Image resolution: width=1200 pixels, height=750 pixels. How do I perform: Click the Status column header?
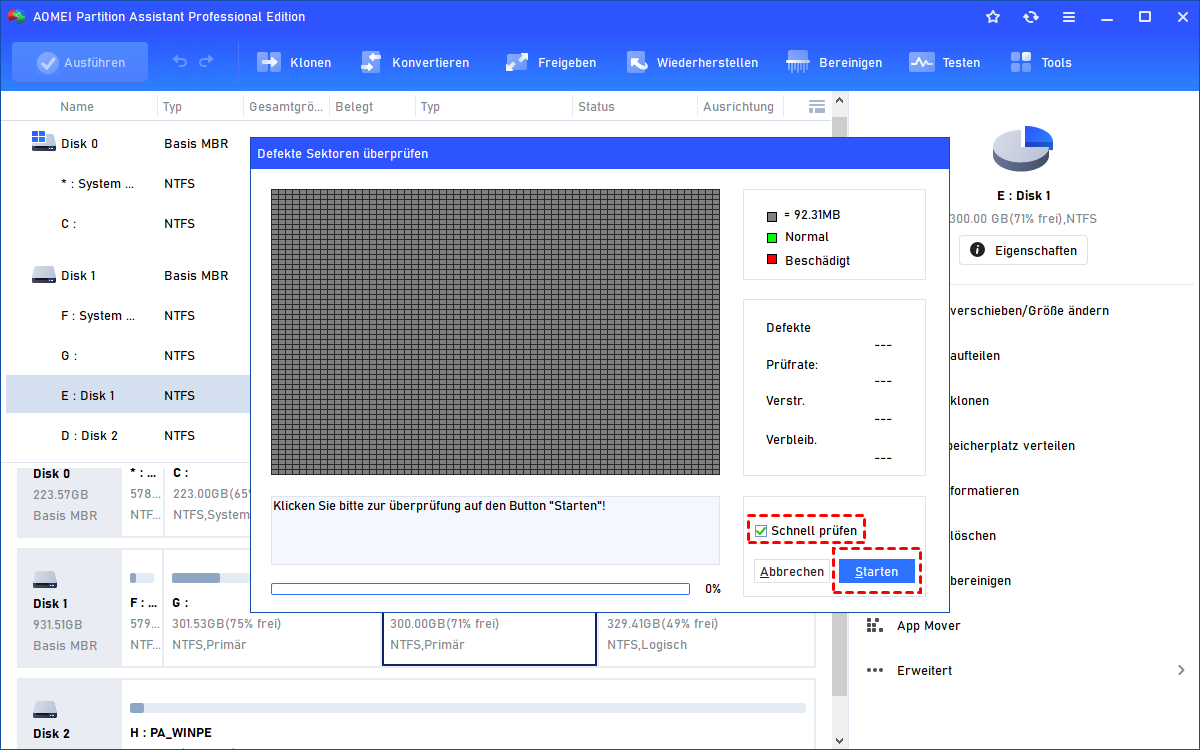click(596, 106)
